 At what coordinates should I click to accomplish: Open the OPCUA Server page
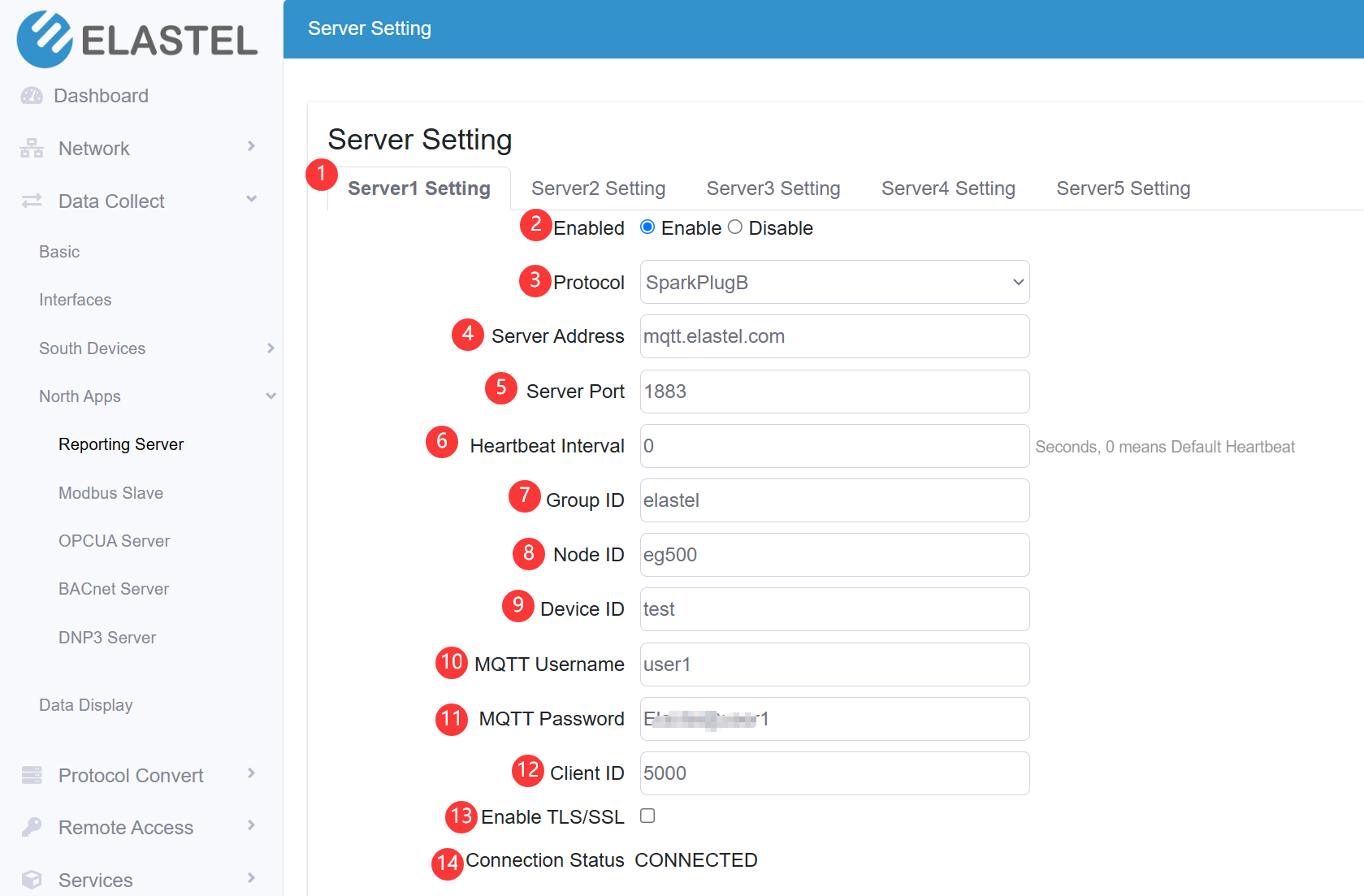pyautogui.click(x=114, y=541)
